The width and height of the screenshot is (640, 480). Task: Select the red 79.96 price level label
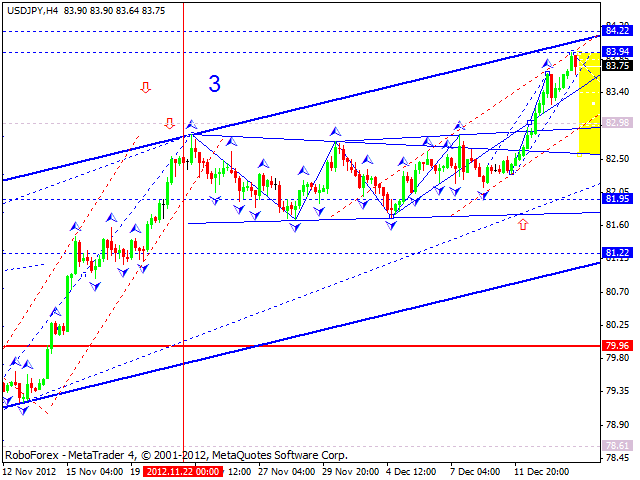pyautogui.click(x=617, y=346)
